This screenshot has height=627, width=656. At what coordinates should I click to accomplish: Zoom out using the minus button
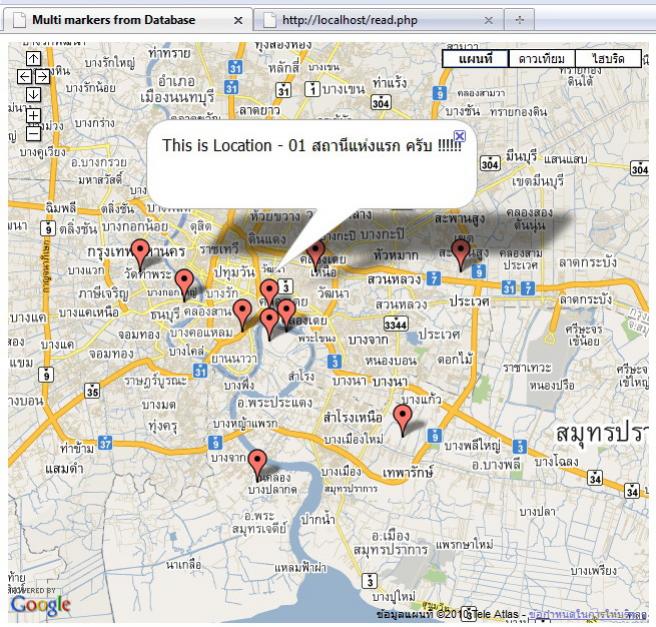tap(33, 134)
